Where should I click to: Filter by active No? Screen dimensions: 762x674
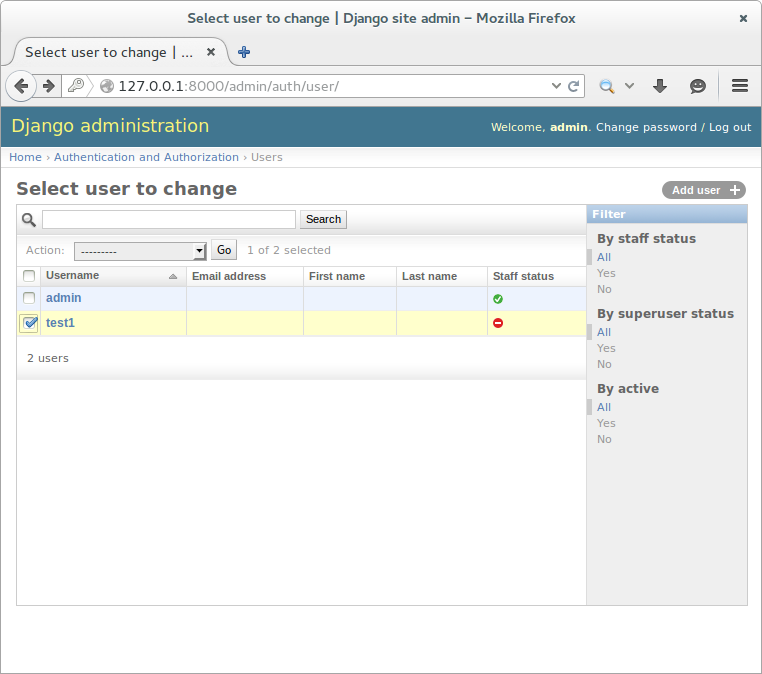[604, 439]
